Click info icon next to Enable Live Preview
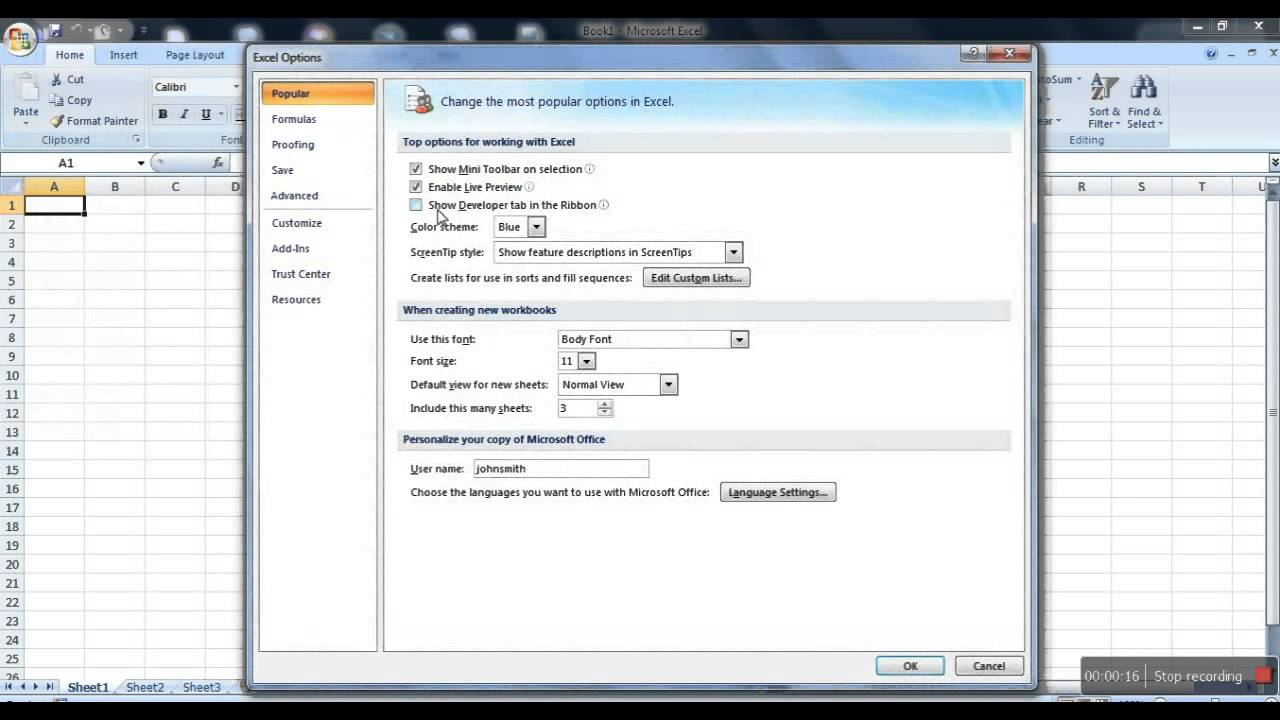Image resolution: width=1280 pixels, height=720 pixels. coord(529,187)
